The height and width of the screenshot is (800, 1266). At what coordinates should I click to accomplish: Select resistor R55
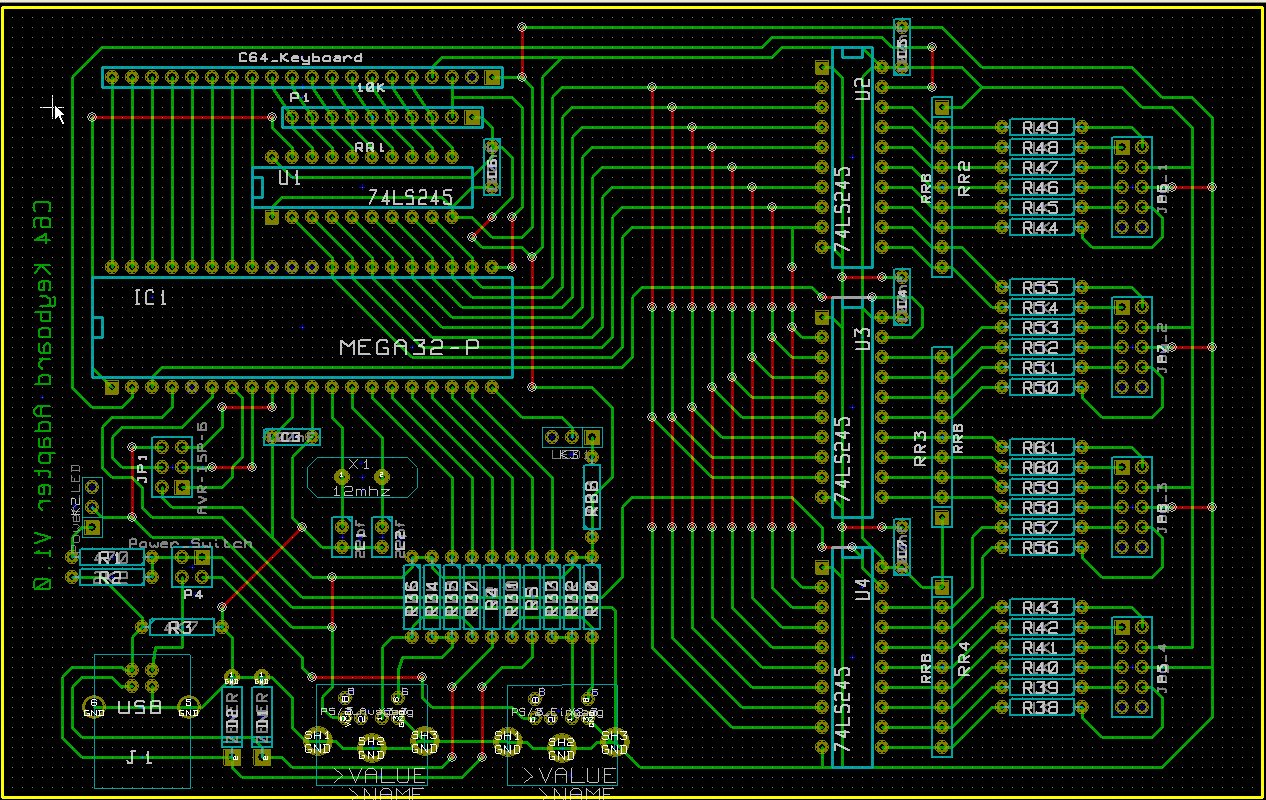point(1039,288)
